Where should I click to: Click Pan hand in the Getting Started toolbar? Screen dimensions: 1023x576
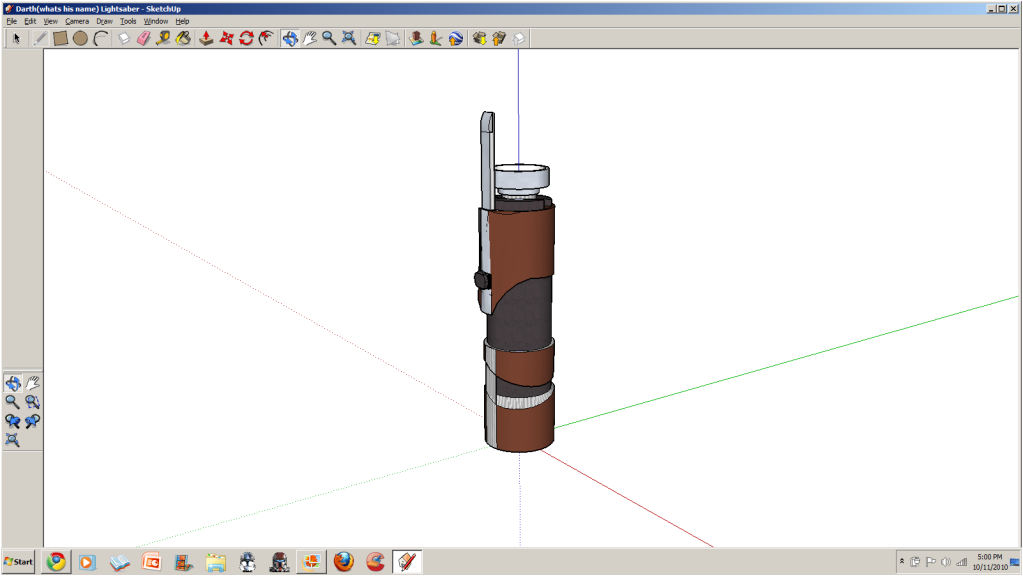(309, 38)
